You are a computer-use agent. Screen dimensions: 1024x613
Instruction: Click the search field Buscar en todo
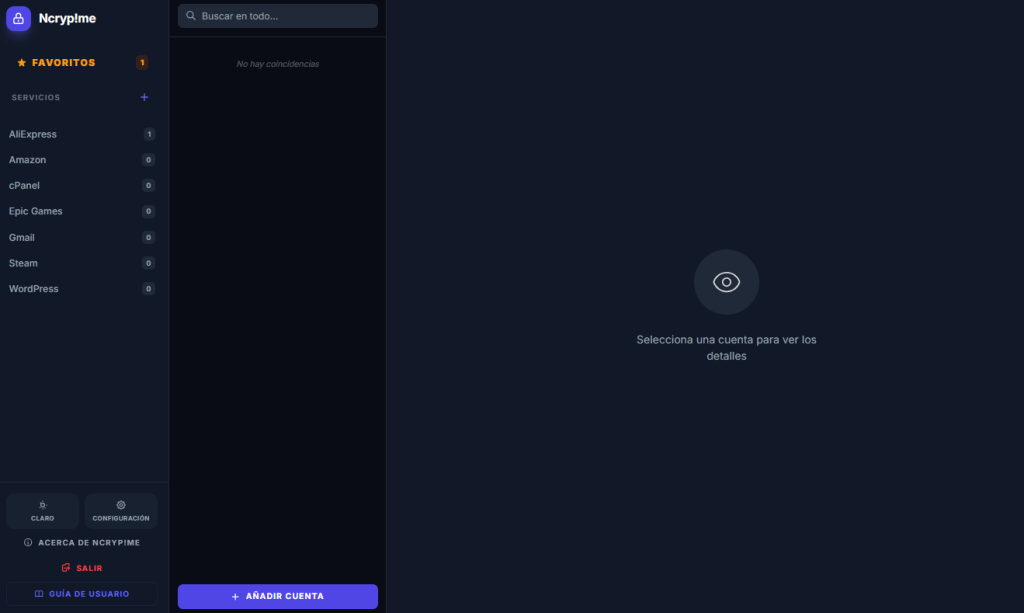[285, 16]
